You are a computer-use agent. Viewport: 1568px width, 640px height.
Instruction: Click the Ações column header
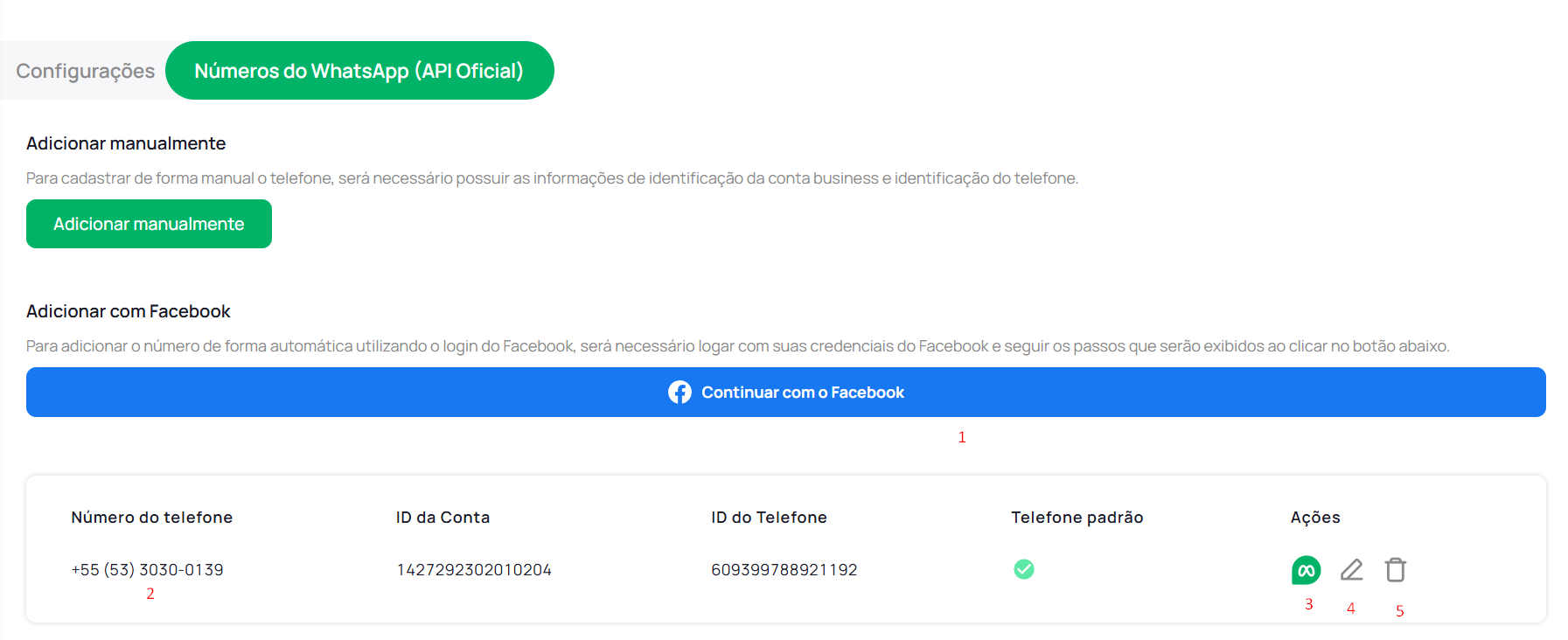tap(1314, 518)
